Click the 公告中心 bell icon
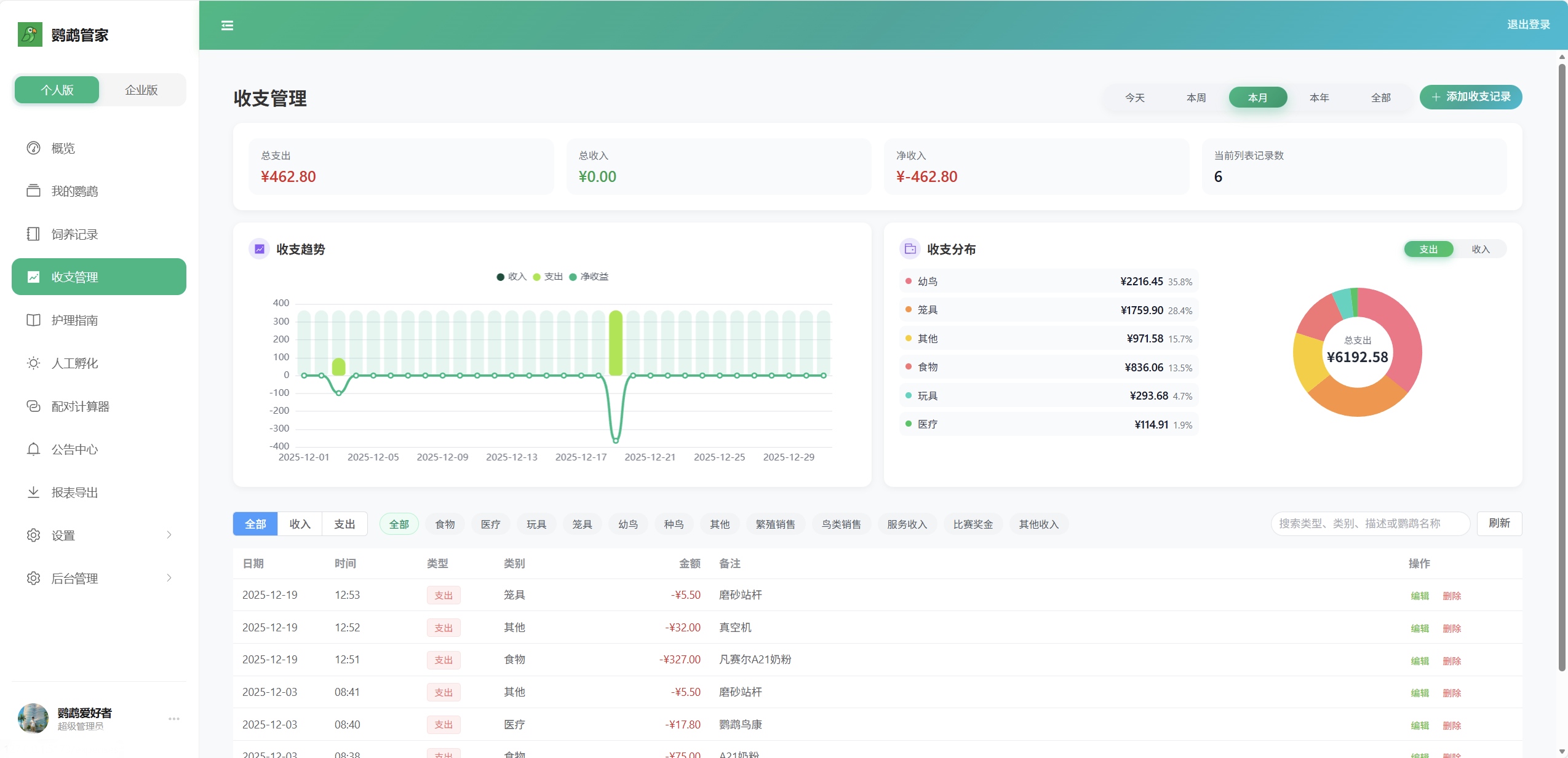 (x=33, y=449)
